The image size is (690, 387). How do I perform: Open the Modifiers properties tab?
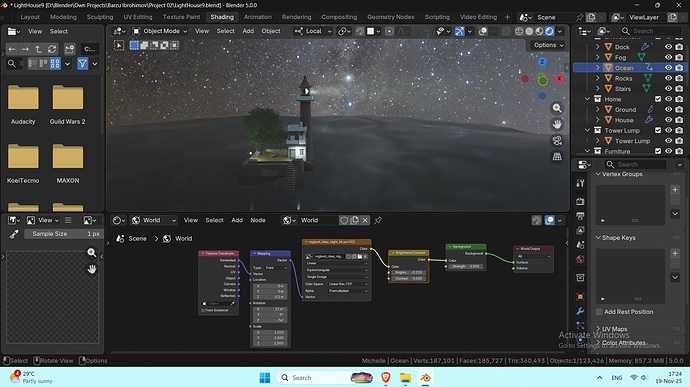tap(580, 311)
